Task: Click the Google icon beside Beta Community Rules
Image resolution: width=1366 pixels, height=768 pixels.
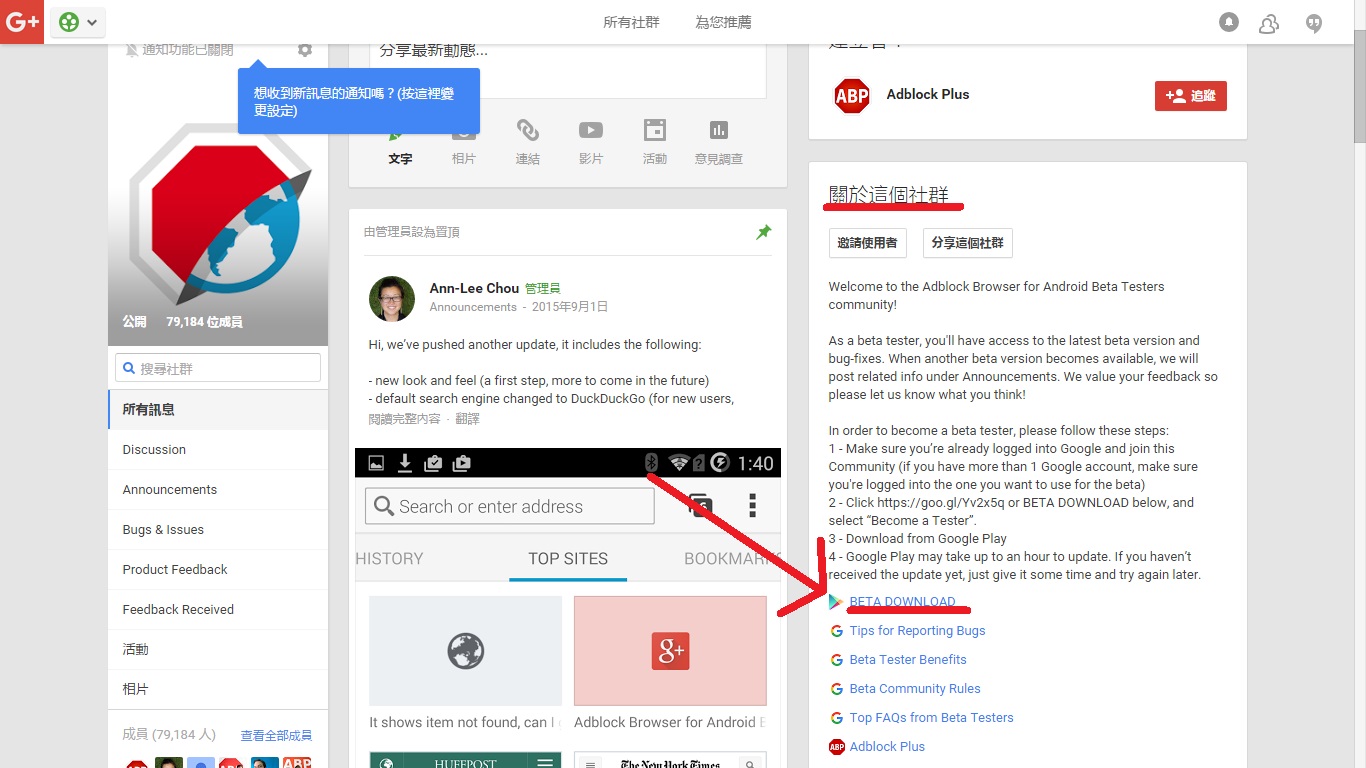Action: pyautogui.click(x=836, y=689)
